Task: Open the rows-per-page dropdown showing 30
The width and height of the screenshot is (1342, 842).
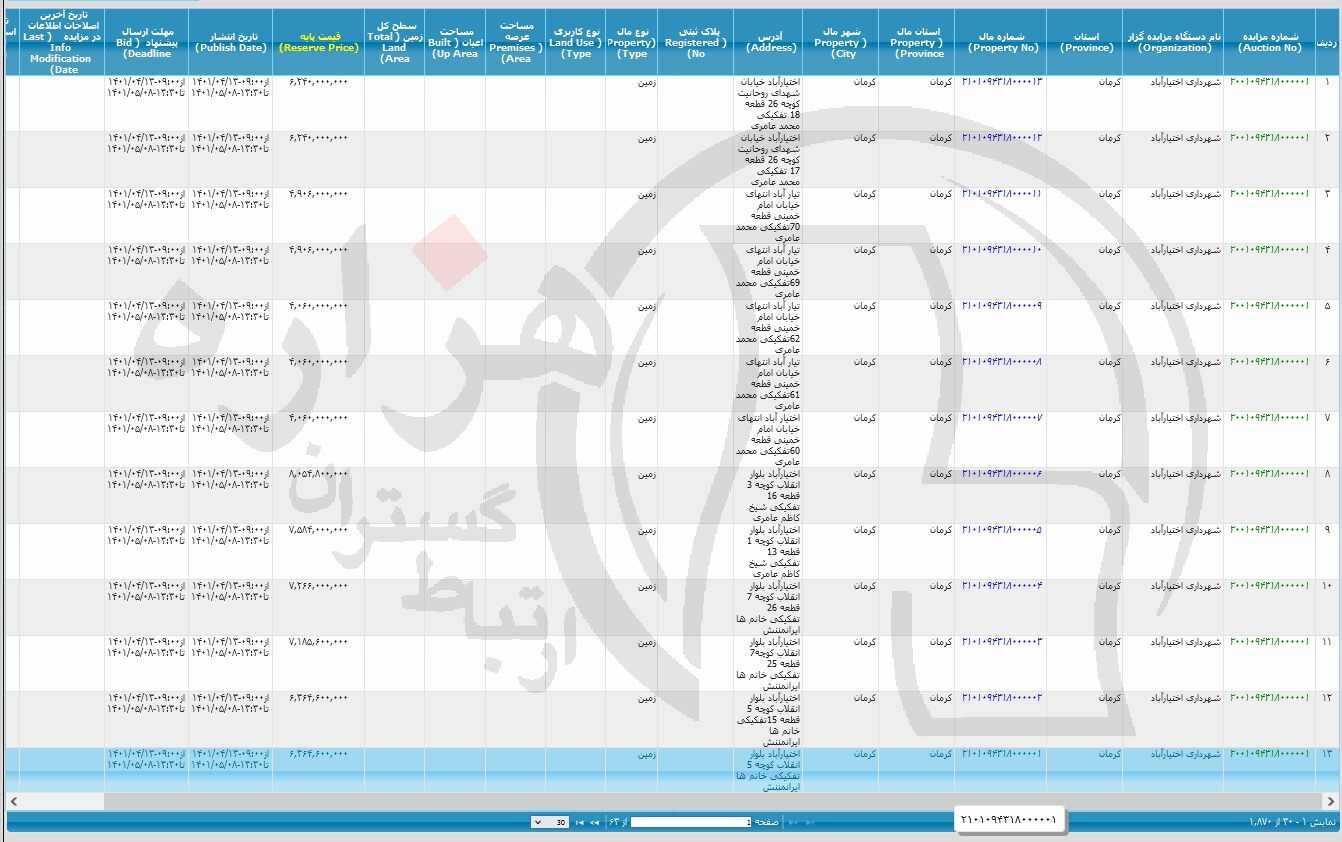Action: click(550, 822)
